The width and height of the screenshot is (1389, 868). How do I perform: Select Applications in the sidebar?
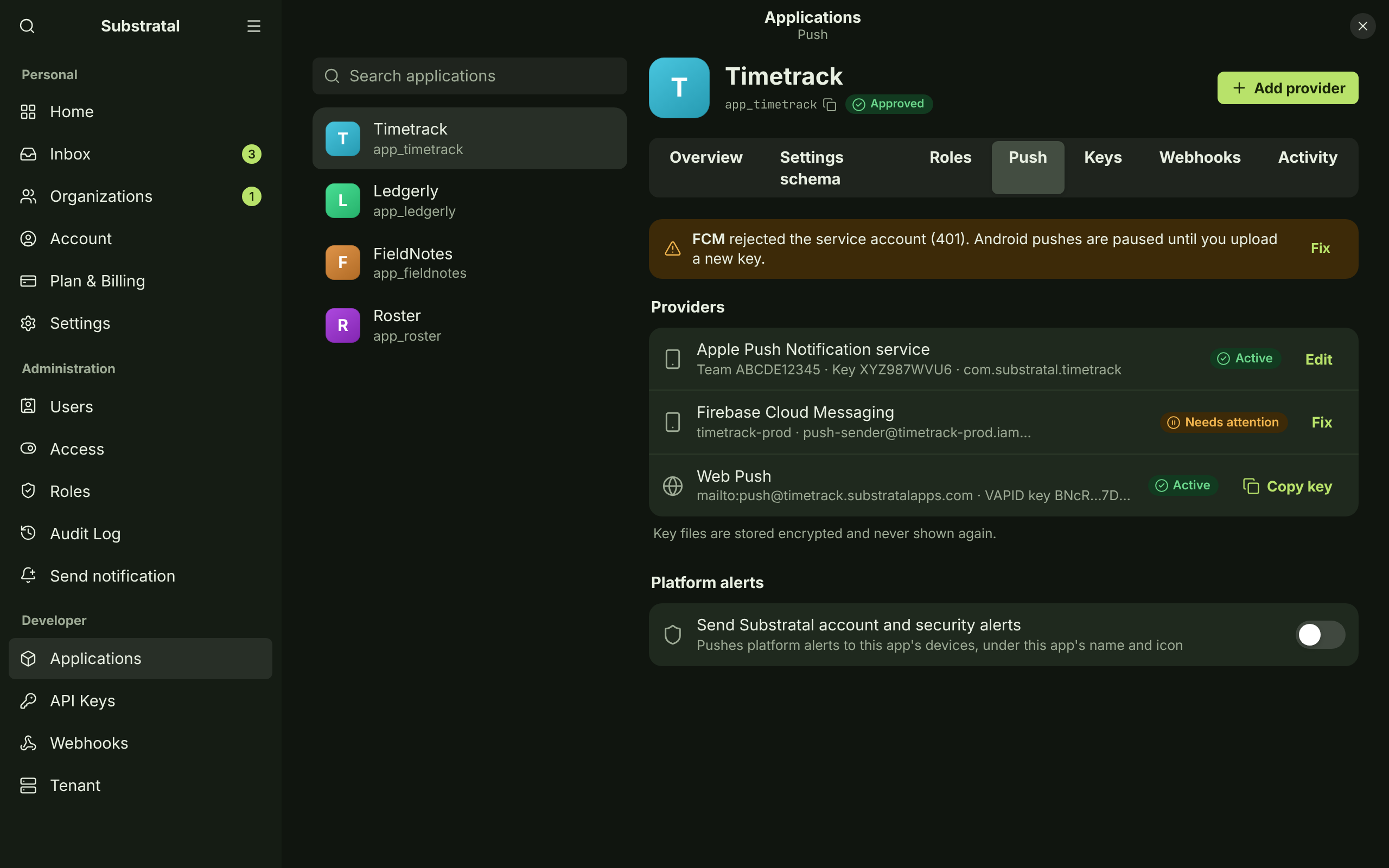[x=141, y=659]
